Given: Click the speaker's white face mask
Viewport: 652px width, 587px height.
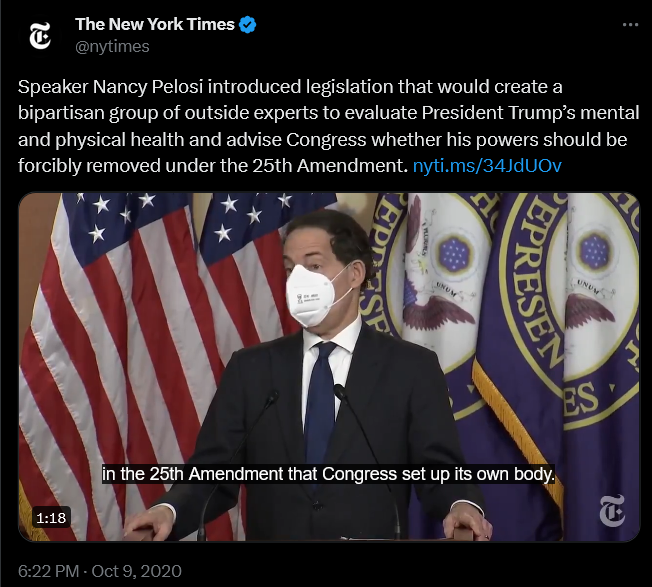Looking at the screenshot, I should pos(310,295).
